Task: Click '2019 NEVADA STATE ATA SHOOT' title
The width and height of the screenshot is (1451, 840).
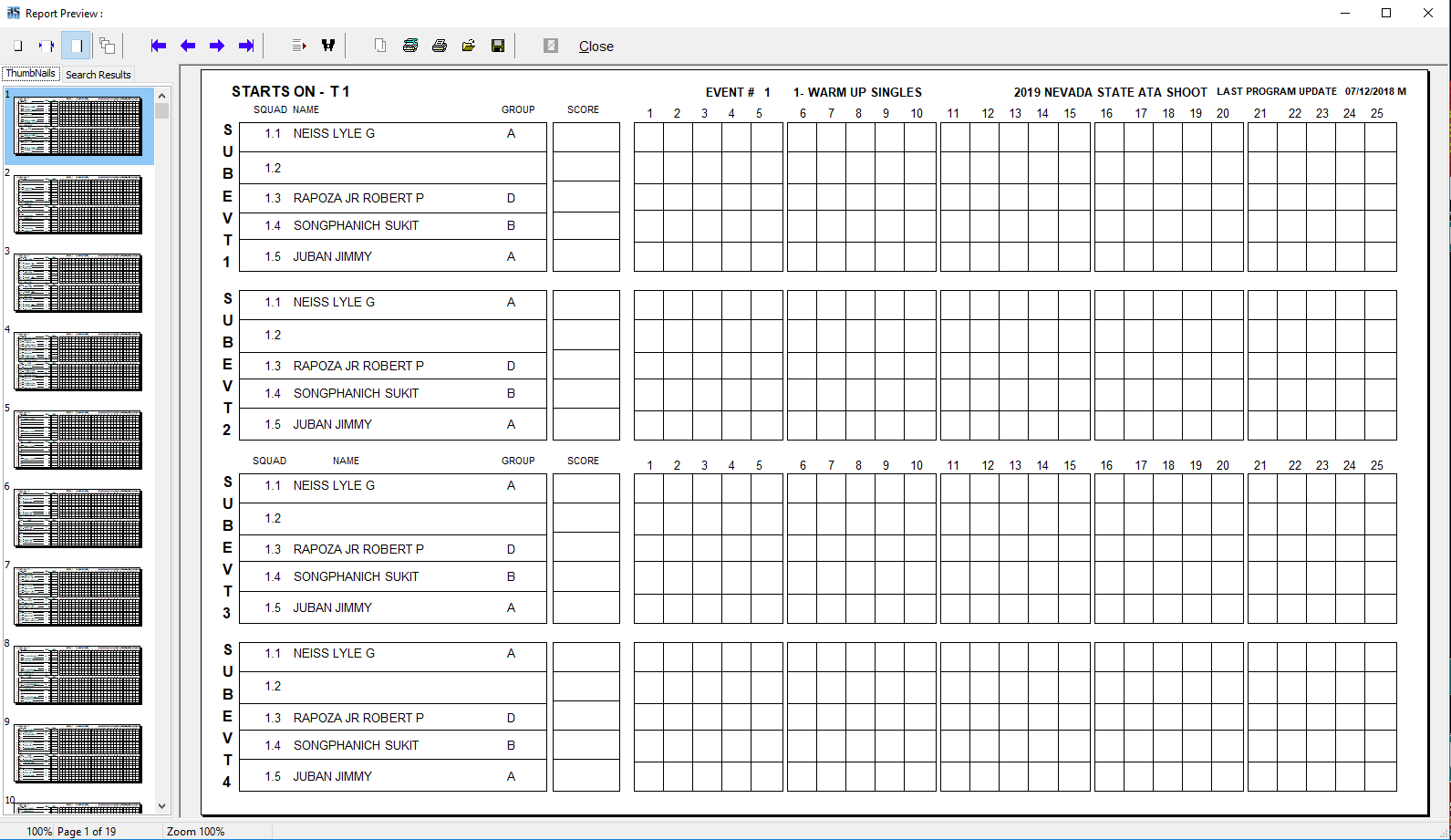Action: [x=1110, y=92]
